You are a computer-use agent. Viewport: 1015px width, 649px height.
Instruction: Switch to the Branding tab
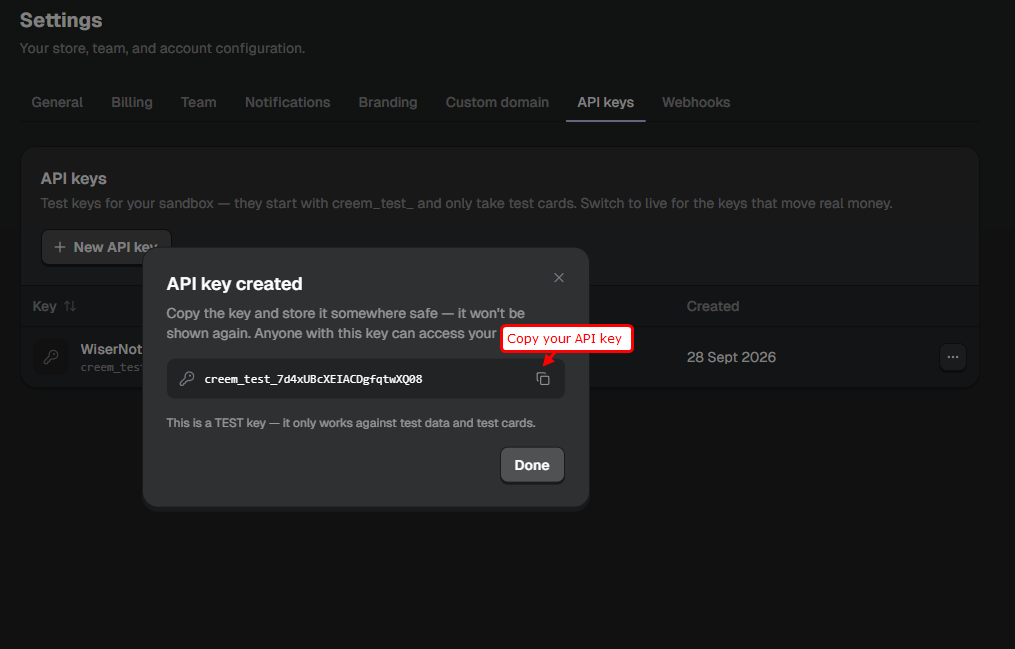(388, 102)
